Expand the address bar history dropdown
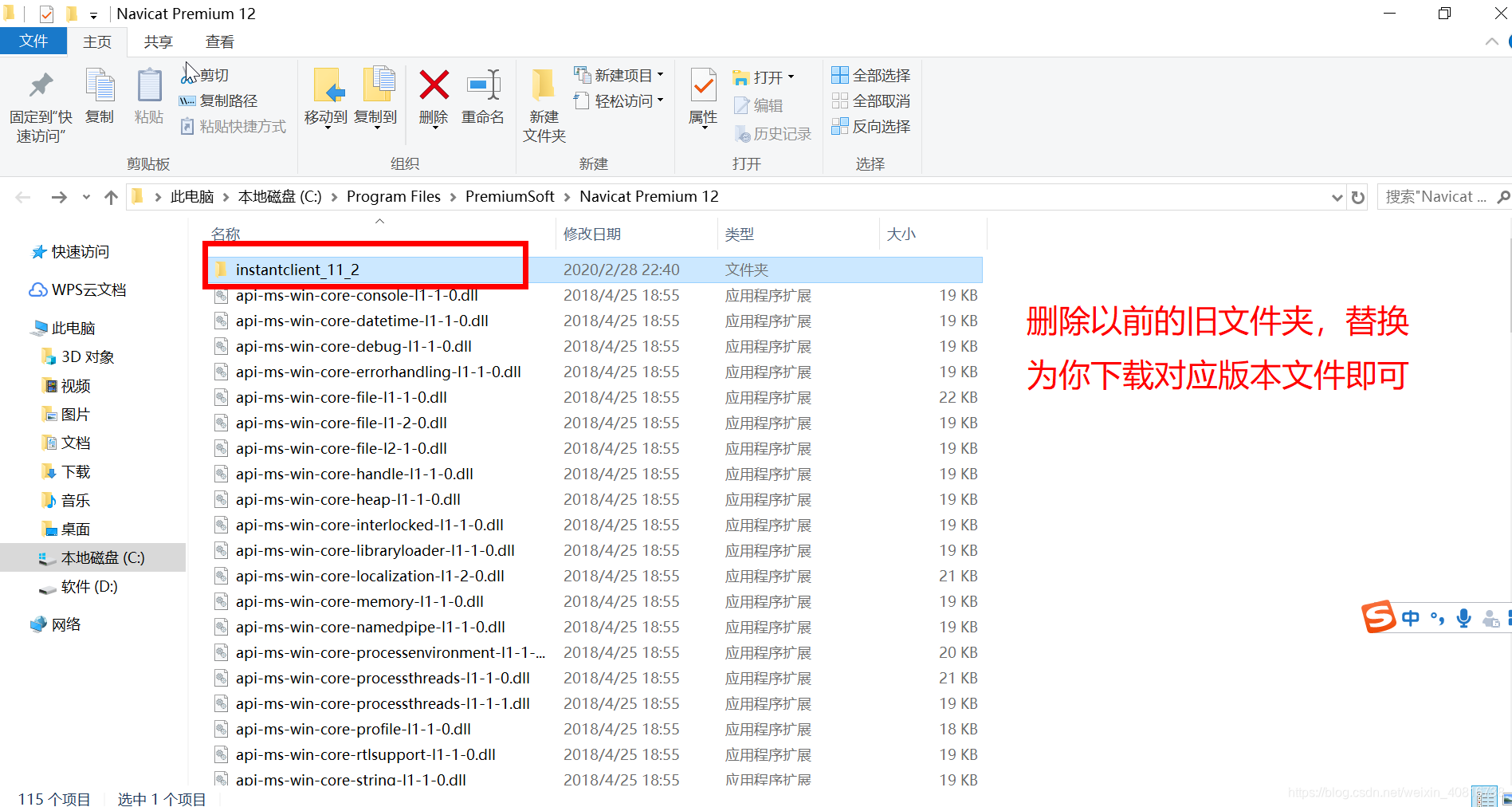Image resolution: width=1512 pixels, height=807 pixels. [1337, 197]
